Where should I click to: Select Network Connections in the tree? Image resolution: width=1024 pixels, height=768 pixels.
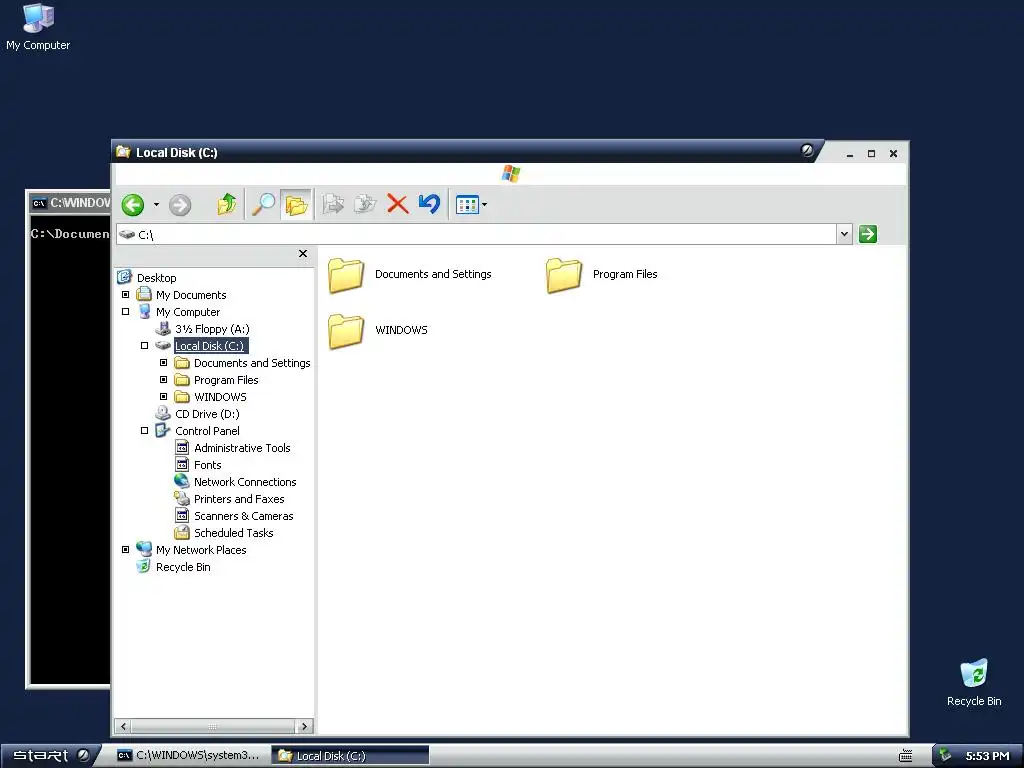[245, 481]
